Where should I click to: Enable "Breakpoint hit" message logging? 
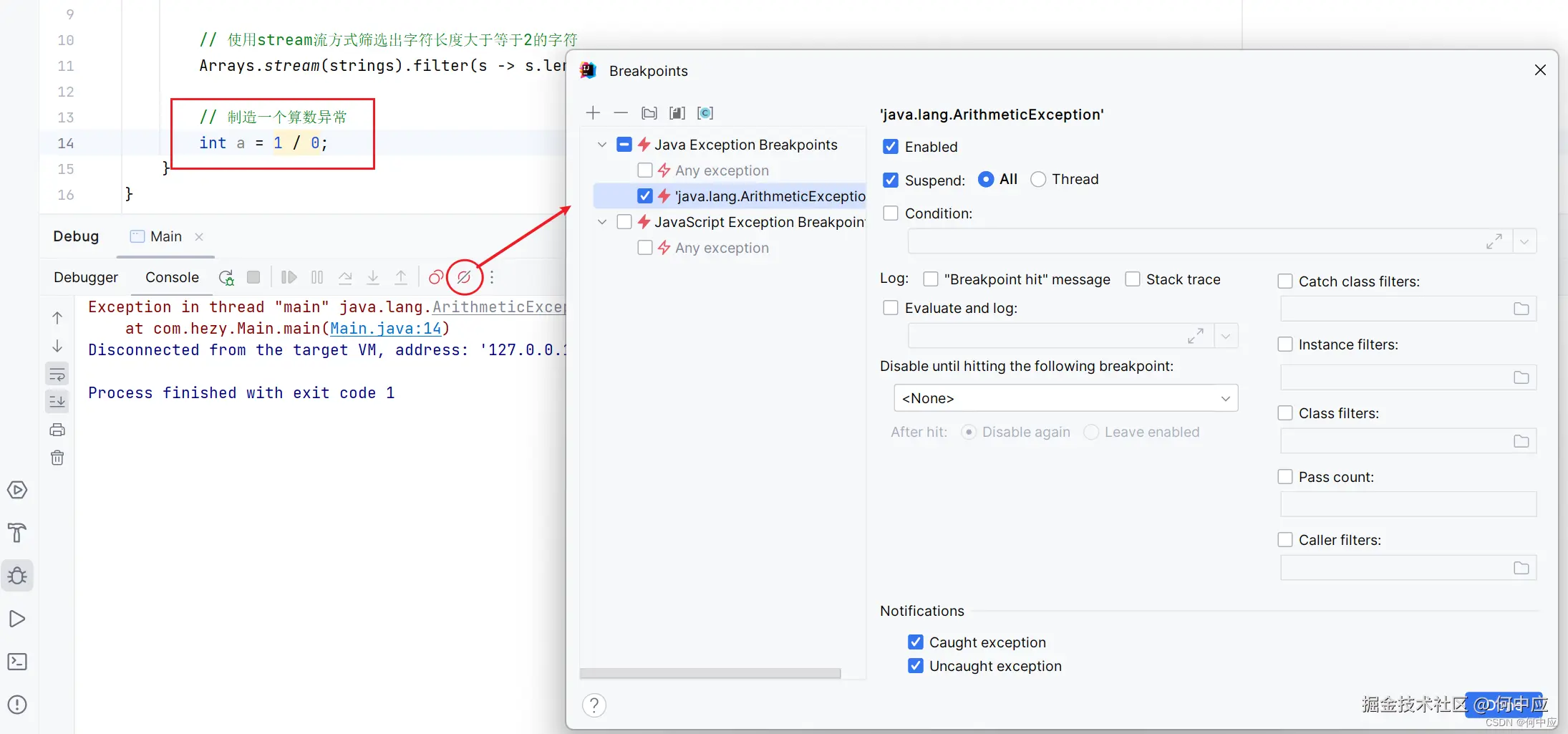tap(931, 279)
